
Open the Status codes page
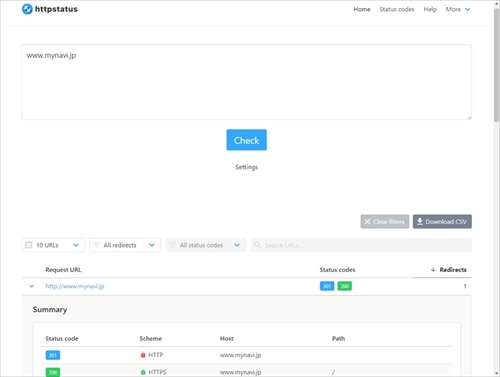pos(397,9)
